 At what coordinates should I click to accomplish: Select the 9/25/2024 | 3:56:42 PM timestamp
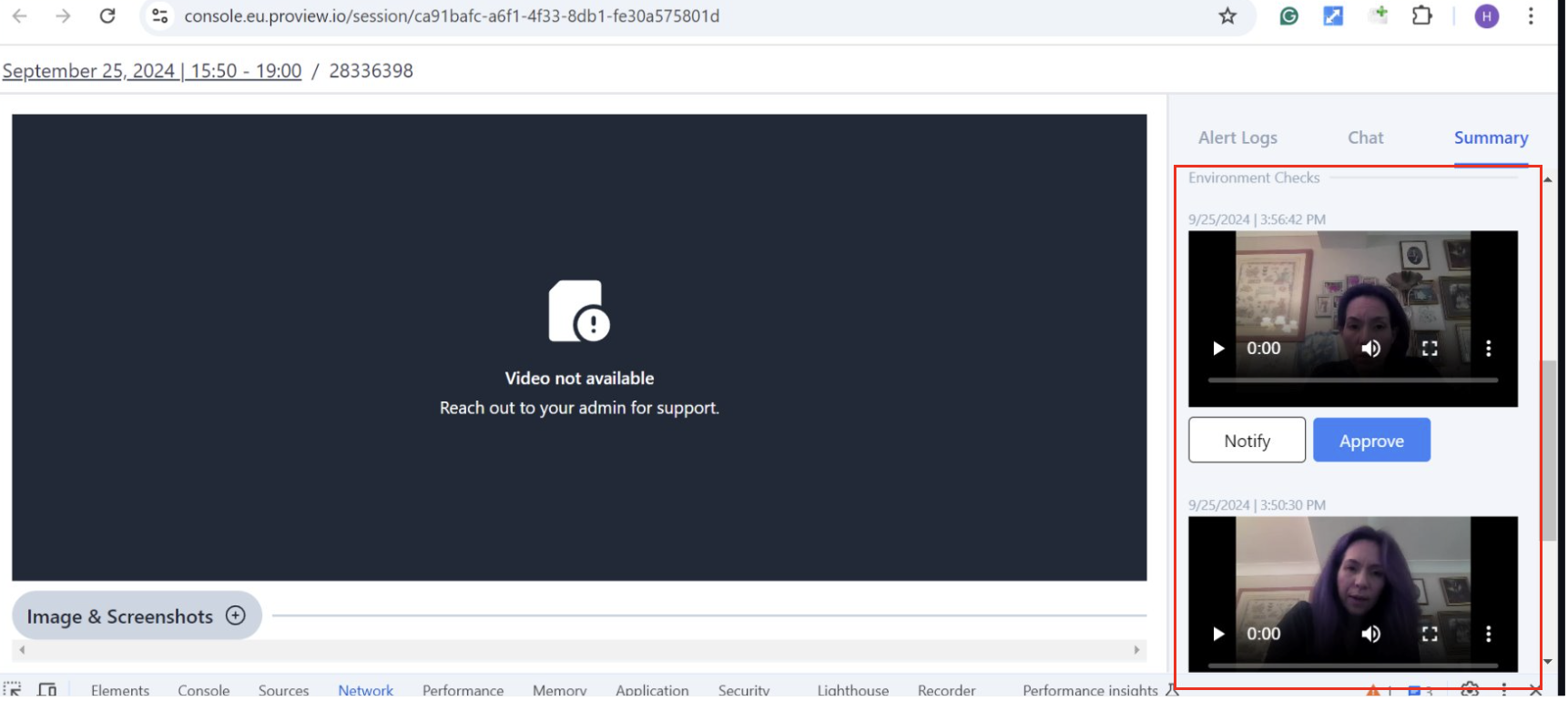coord(1257,219)
